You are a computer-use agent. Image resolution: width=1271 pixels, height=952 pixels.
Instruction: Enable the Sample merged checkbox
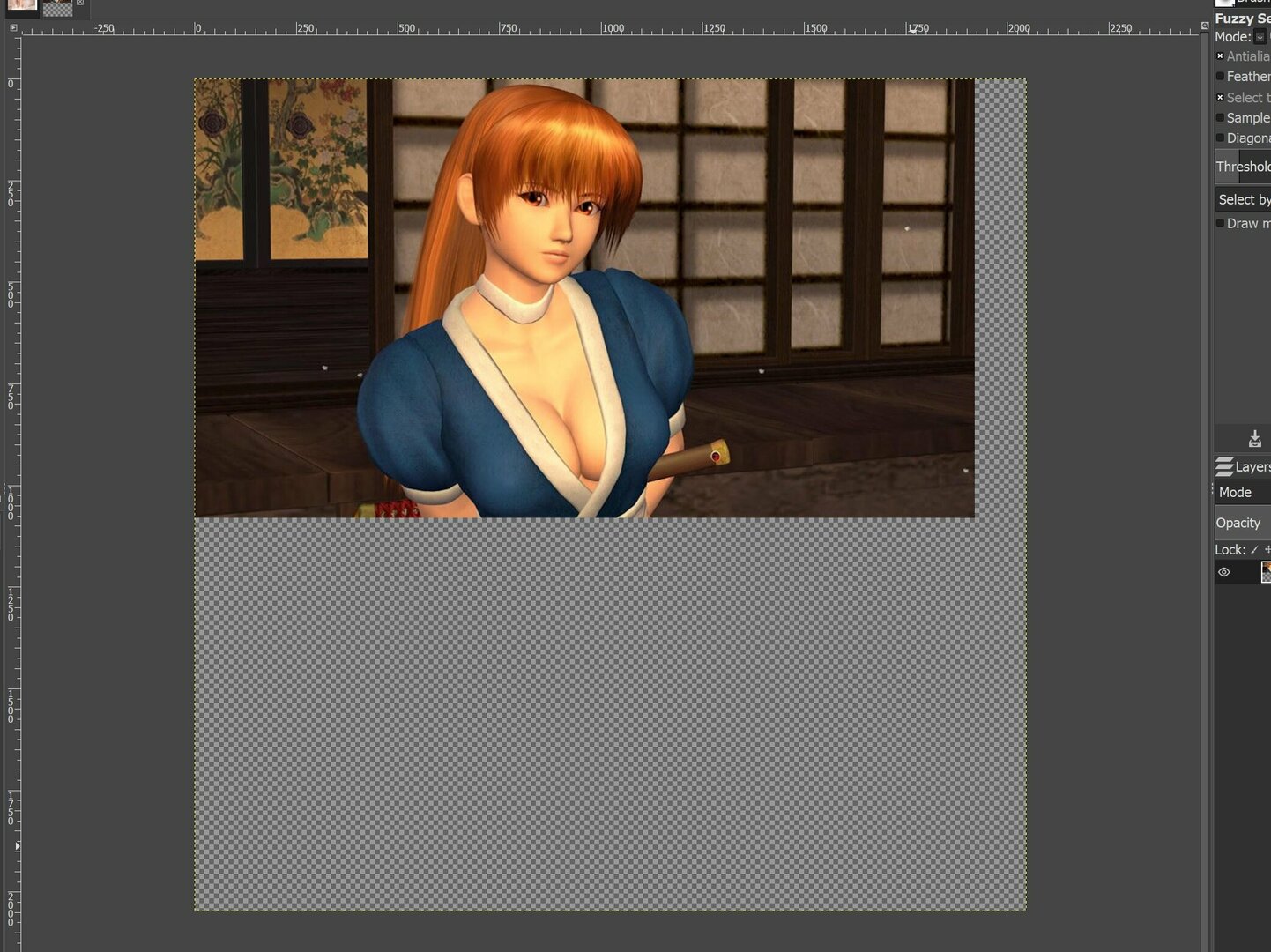click(x=1220, y=118)
